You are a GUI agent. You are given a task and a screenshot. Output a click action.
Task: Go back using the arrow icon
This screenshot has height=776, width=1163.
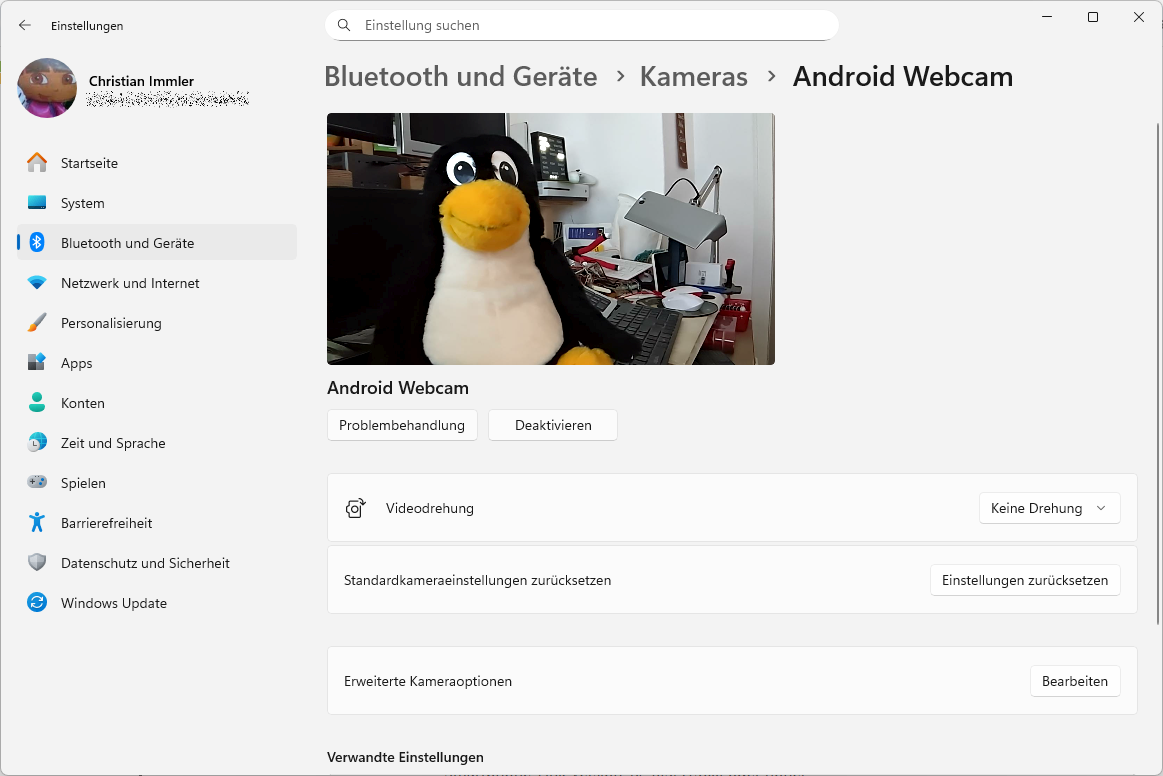(25, 26)
